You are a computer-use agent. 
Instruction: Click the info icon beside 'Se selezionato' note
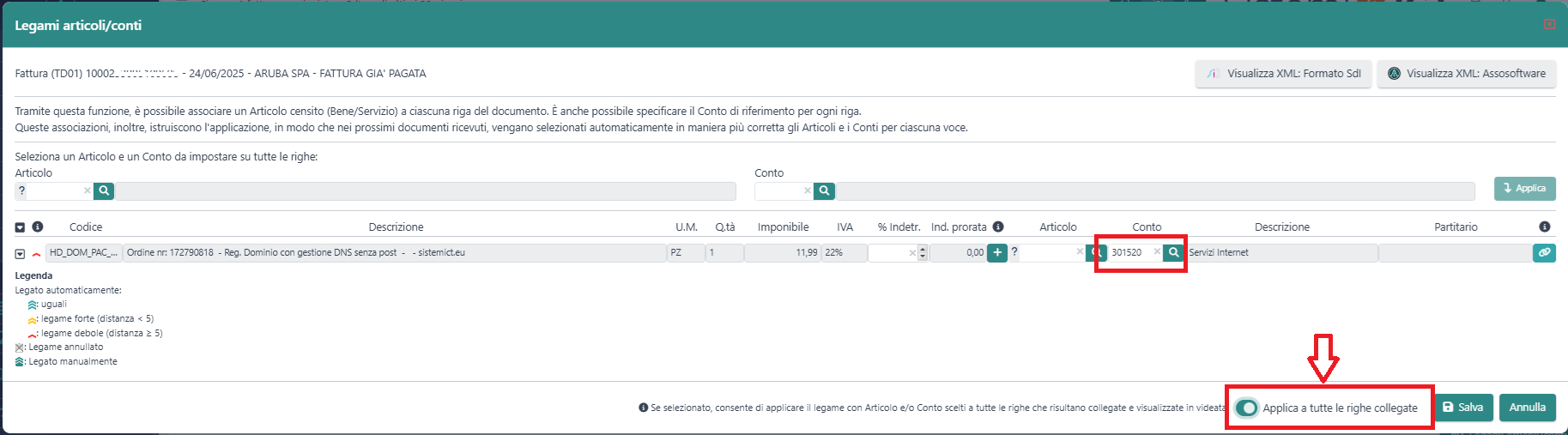coord(644,408)
